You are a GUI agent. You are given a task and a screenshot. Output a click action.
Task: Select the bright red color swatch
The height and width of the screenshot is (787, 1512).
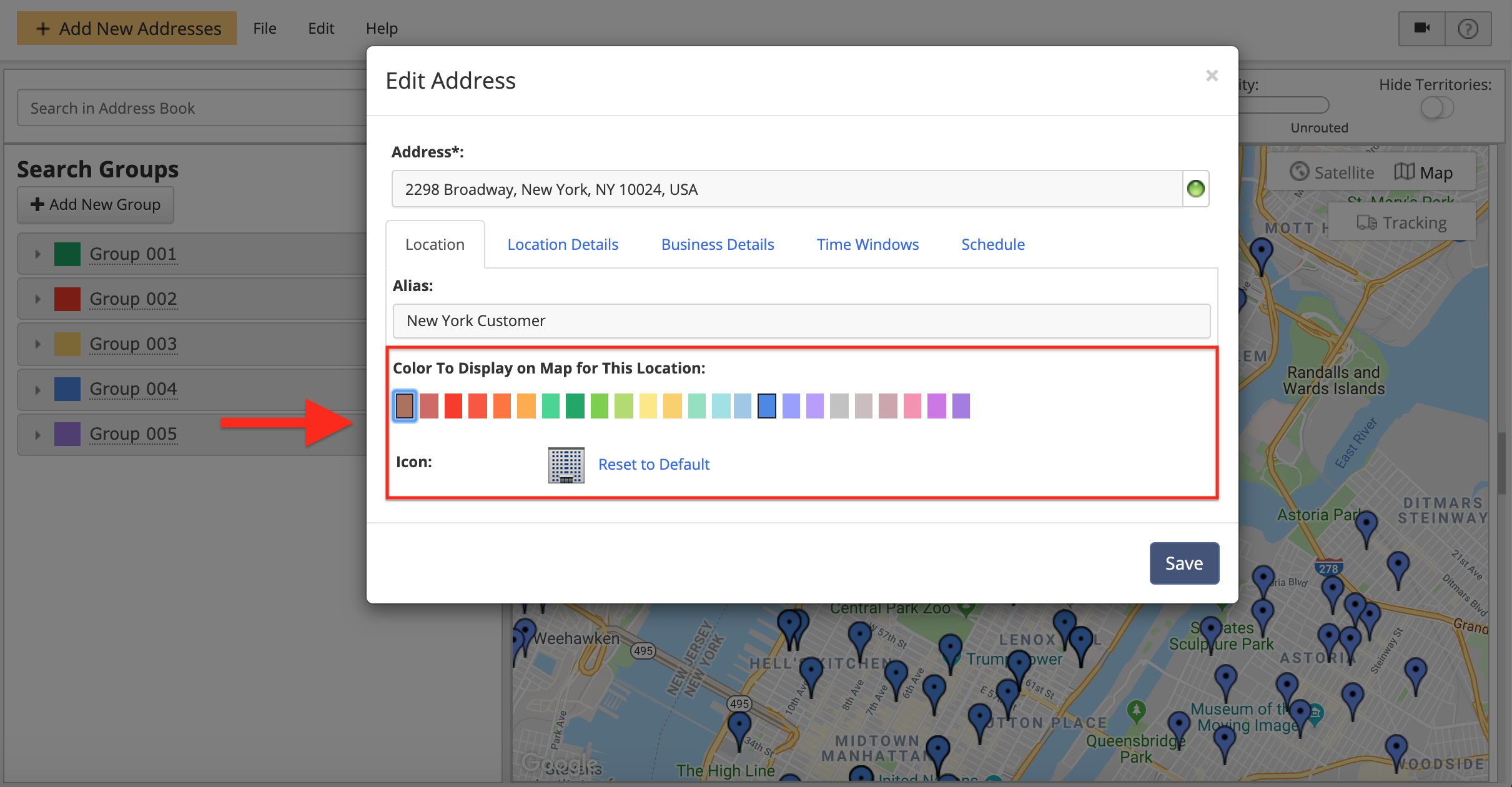click(453, 406)
